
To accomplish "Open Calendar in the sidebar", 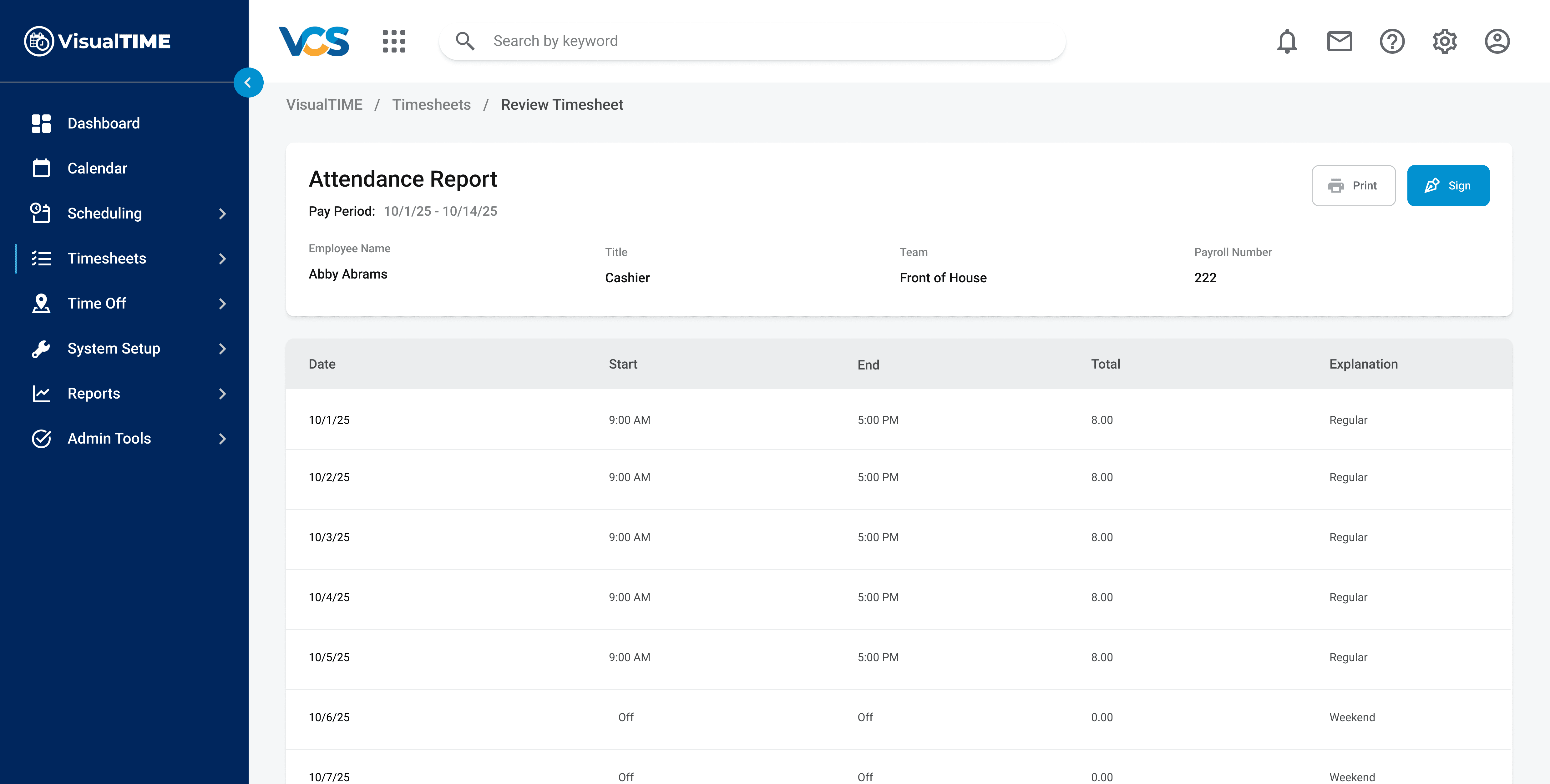I will pos(98,168).
